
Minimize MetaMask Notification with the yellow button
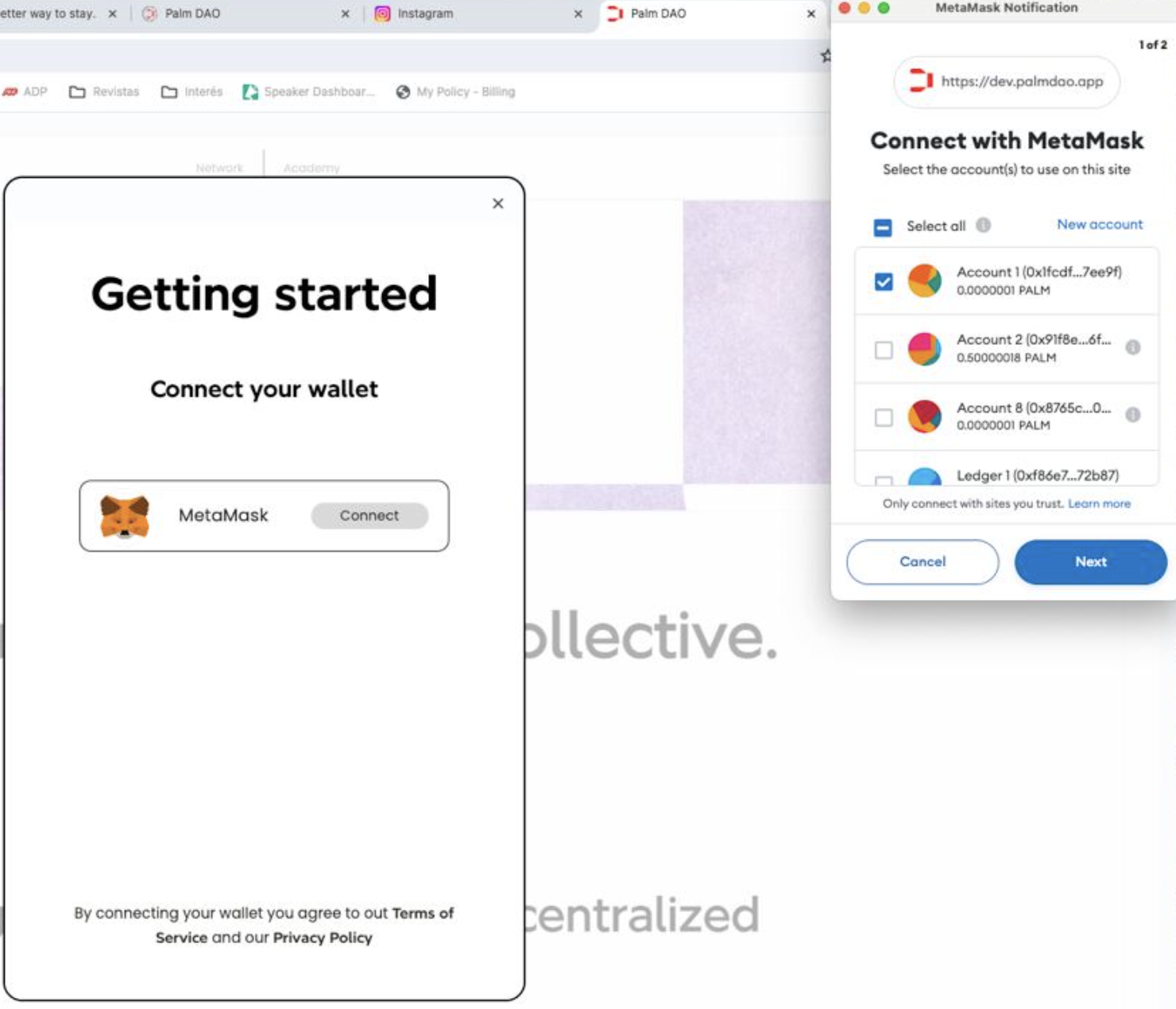[864, 8]
